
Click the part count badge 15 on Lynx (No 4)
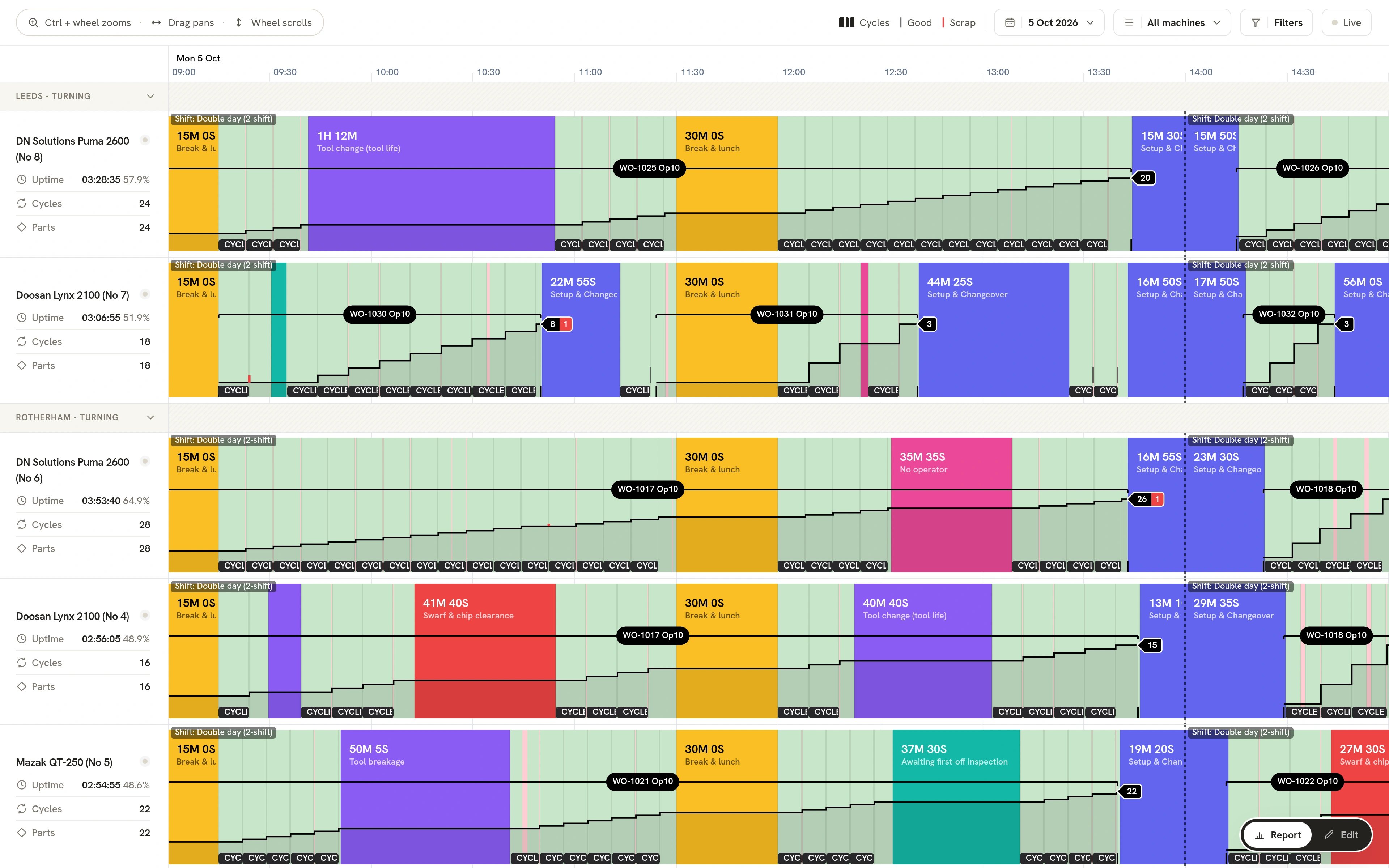point(1151,645)
